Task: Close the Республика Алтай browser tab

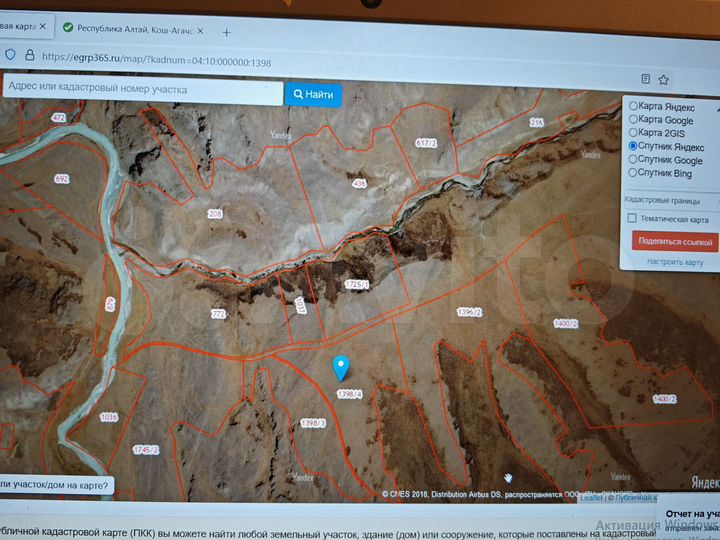Action: click(200, 30)
